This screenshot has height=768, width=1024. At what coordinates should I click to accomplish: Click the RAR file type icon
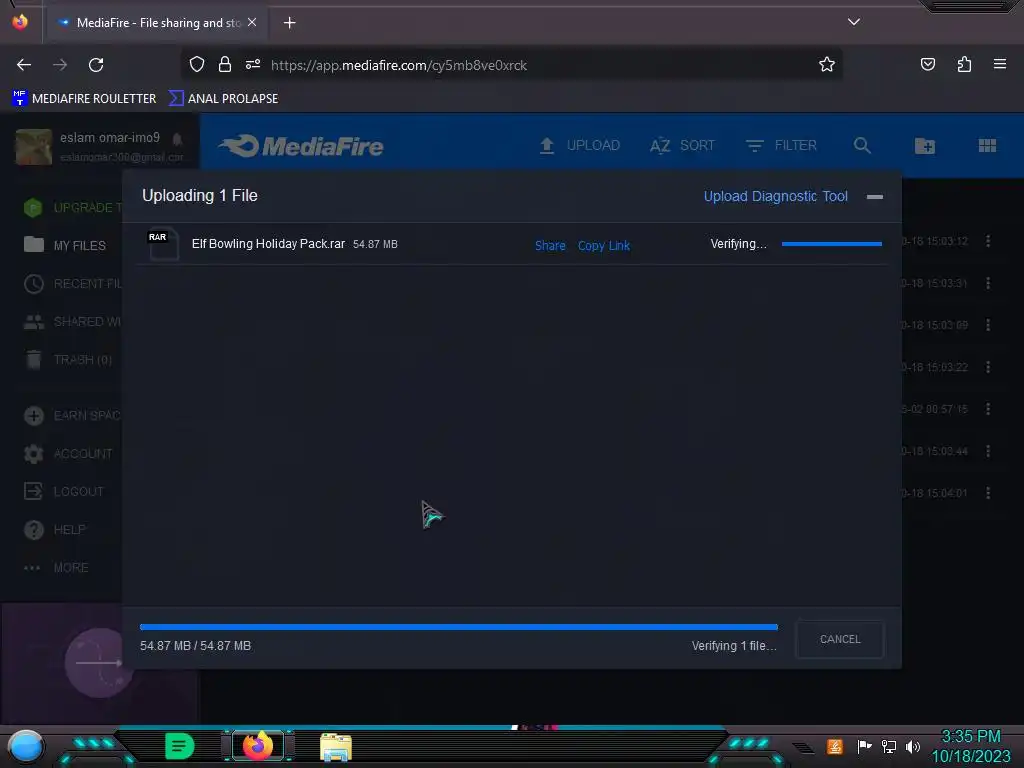coord(163,244)
